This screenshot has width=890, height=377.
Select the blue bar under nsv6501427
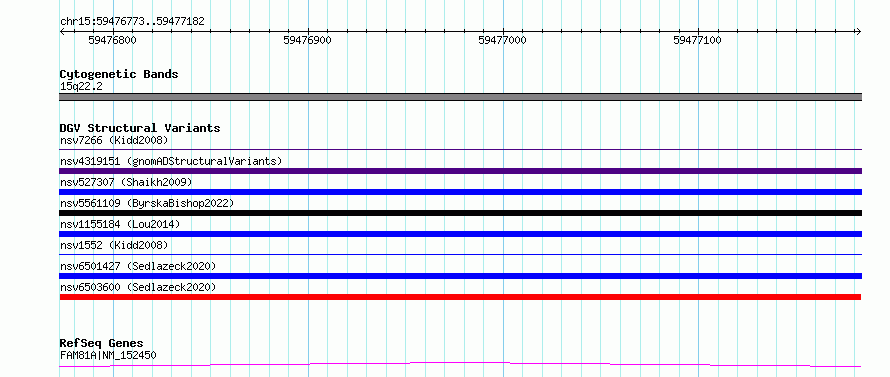pyautogui.click(x=460, y=276)
